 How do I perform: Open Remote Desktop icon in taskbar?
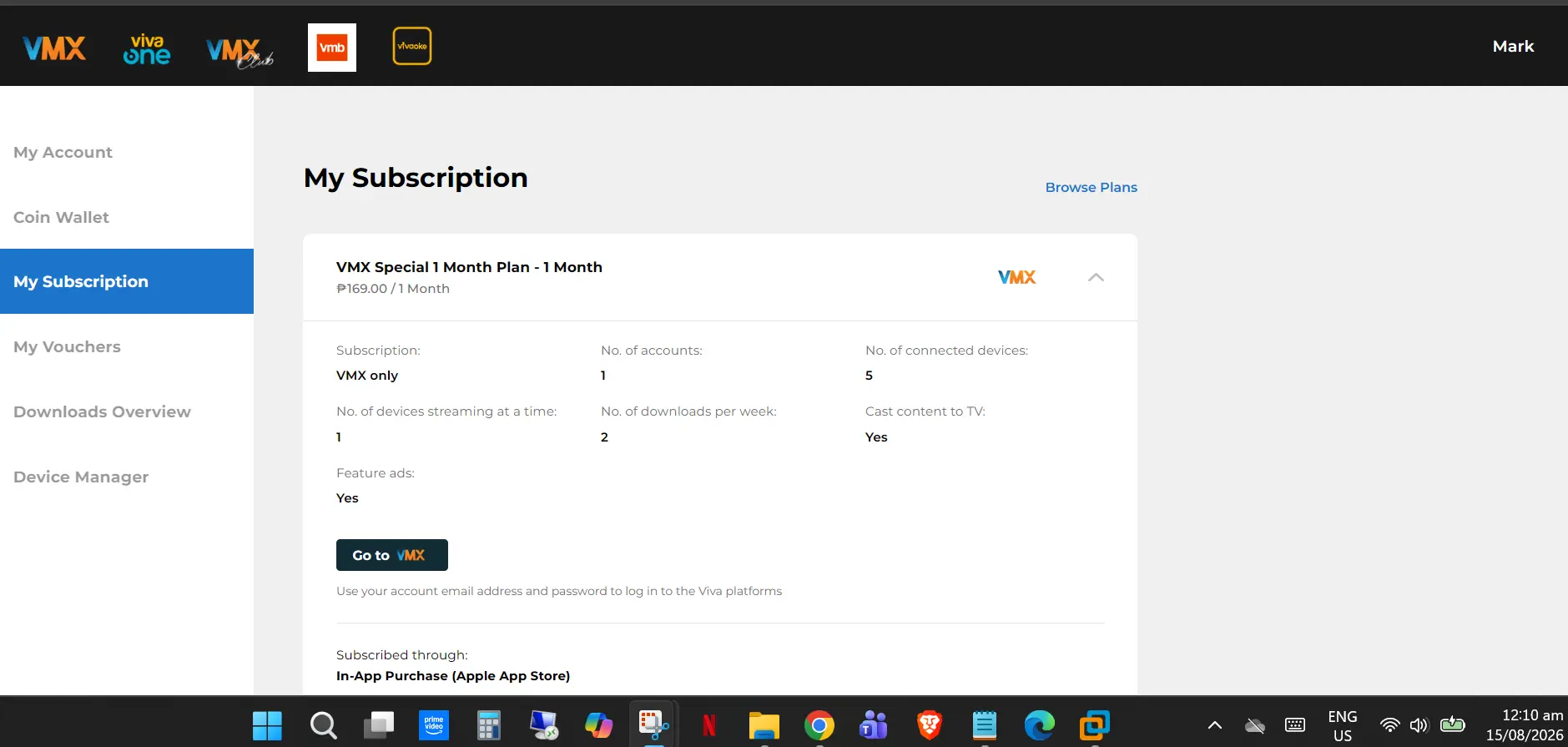[544, 725]
